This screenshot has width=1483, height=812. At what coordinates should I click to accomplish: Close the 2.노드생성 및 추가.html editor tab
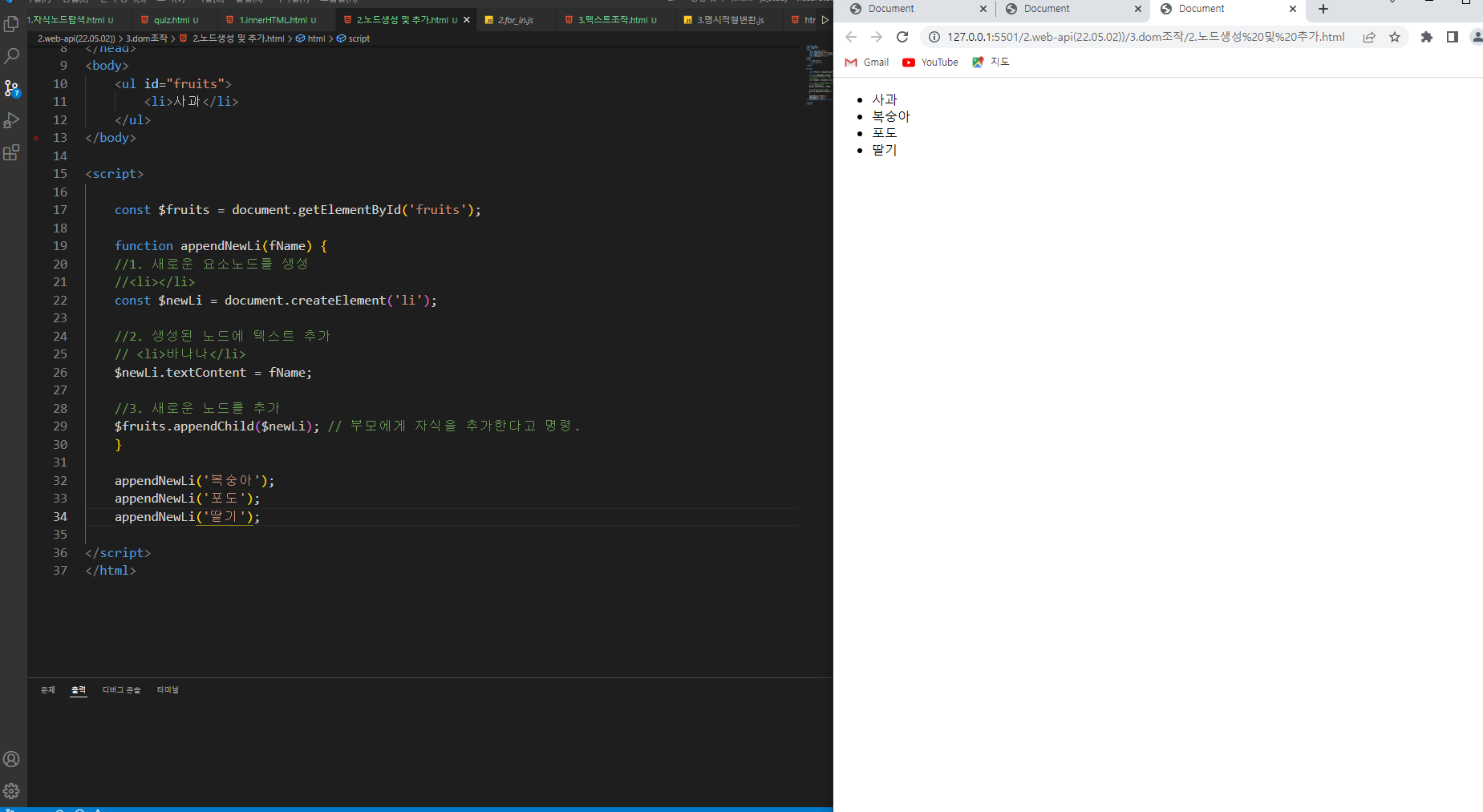pyautogui.click(x=467, y=20)
